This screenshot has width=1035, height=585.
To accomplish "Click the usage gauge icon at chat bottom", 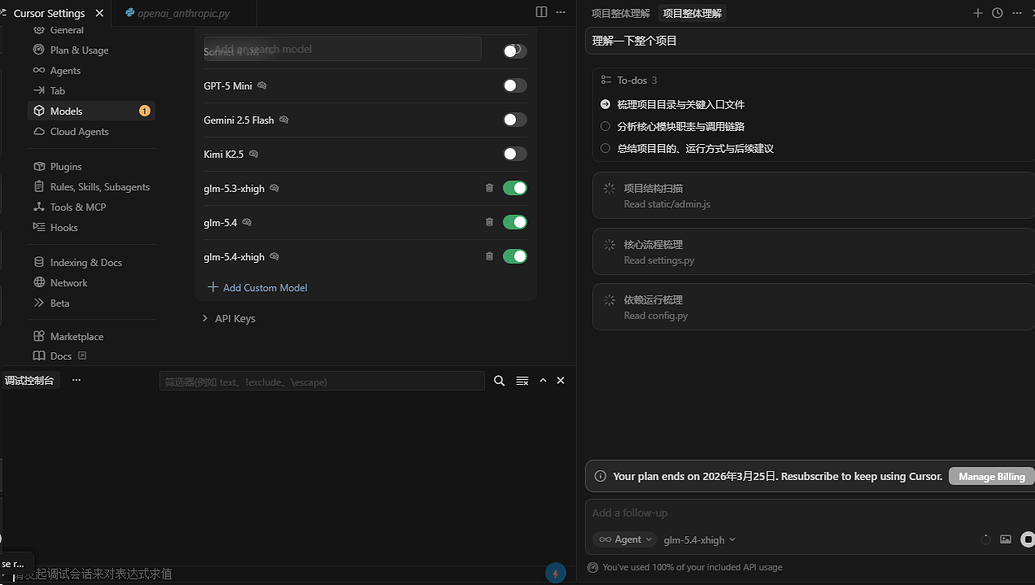I will pos(592,567).
